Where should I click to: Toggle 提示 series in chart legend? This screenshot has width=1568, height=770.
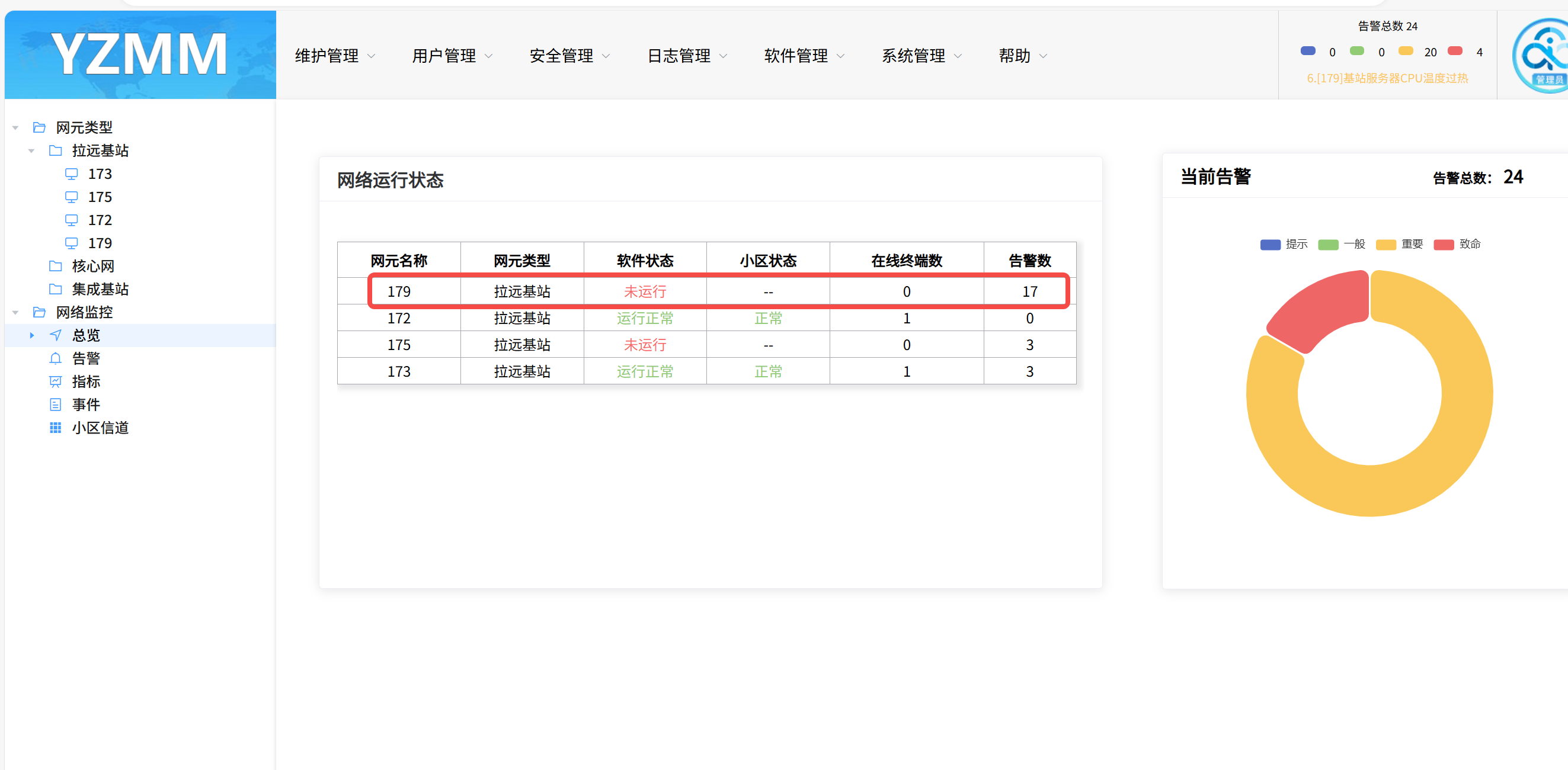point(1283,245)
